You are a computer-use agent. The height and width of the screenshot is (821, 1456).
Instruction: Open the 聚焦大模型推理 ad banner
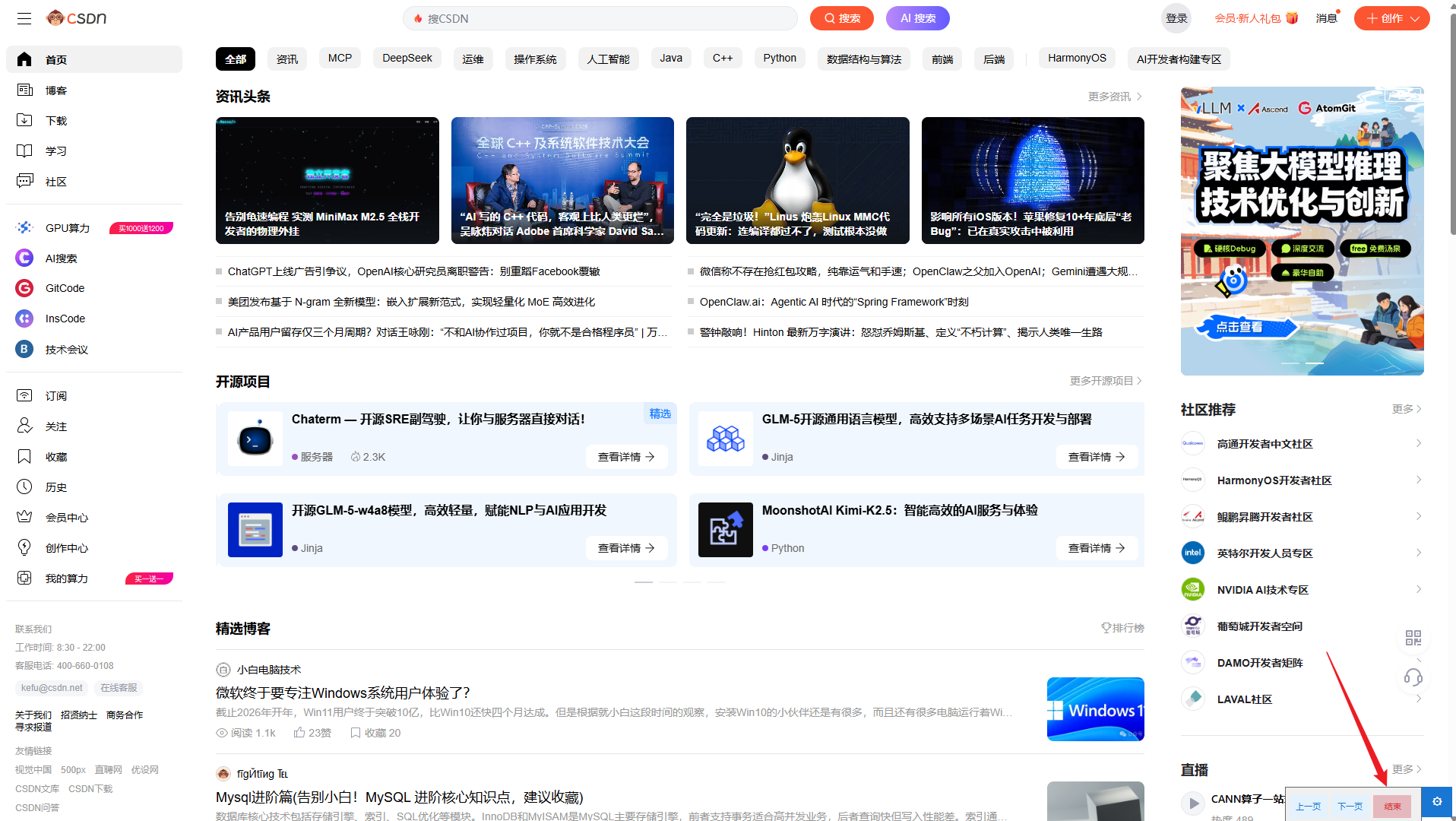(x=1302, y=231)
